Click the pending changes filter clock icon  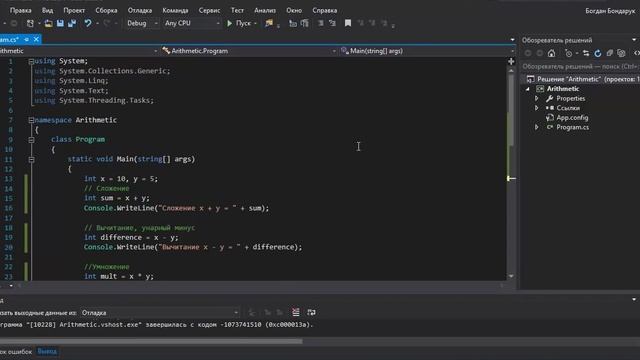[x=569, y=53]
